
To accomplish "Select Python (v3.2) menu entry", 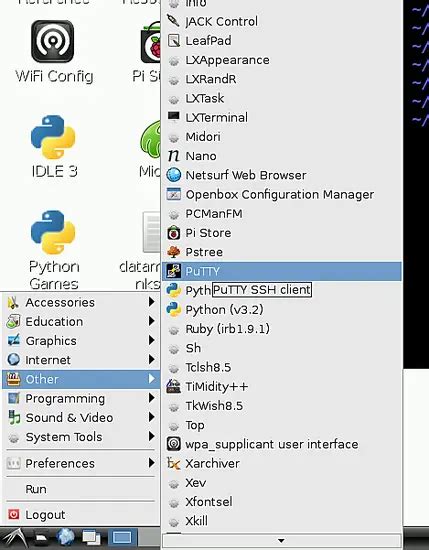I will (281, 309).
